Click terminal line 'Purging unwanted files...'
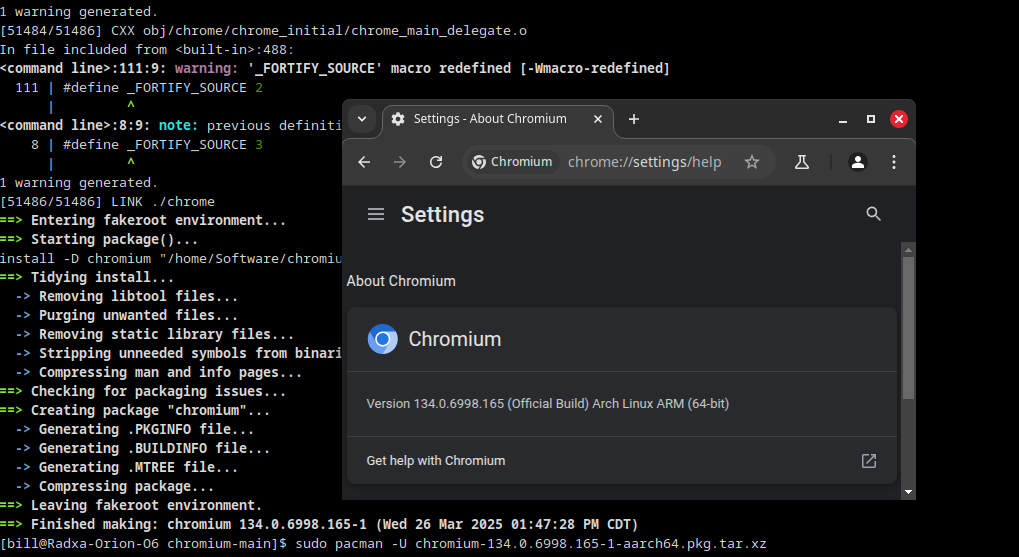Image resolution: width=1019 pixels, height=557 pixels. point(127,315)
